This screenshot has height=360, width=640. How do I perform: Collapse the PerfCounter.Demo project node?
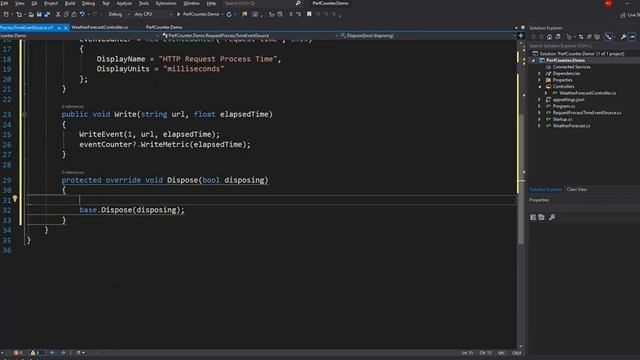click(533, 60)
